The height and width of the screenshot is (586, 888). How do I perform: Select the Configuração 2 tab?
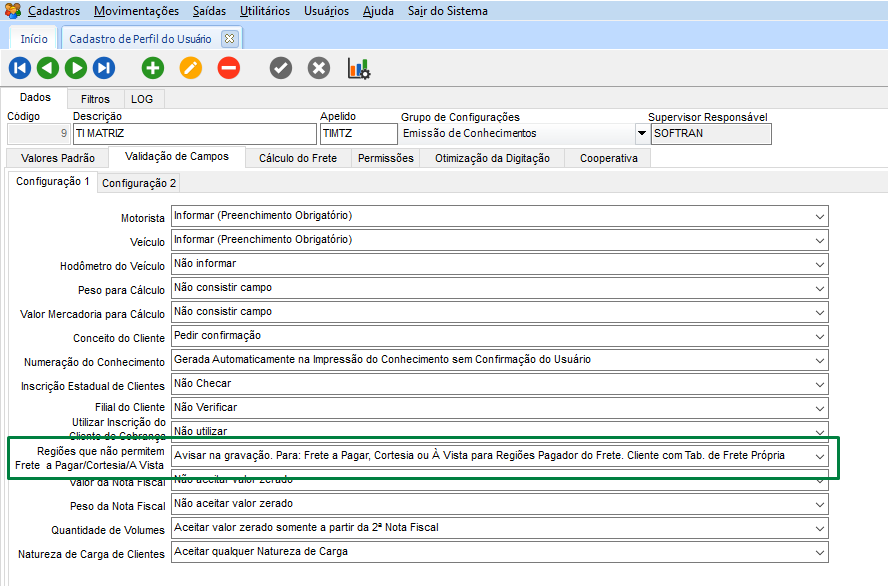[x=139, y=183]
